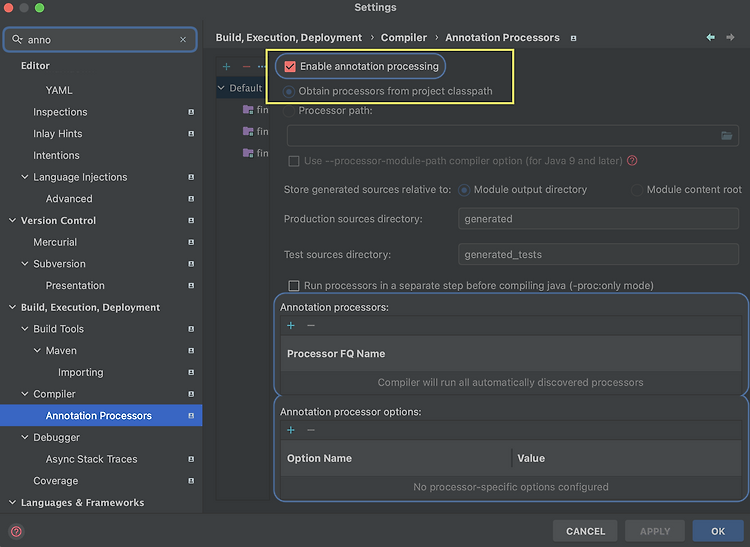Screen dimensions: 750x547
Task: Add a new annotation processor option
Action: pos(291,430)
